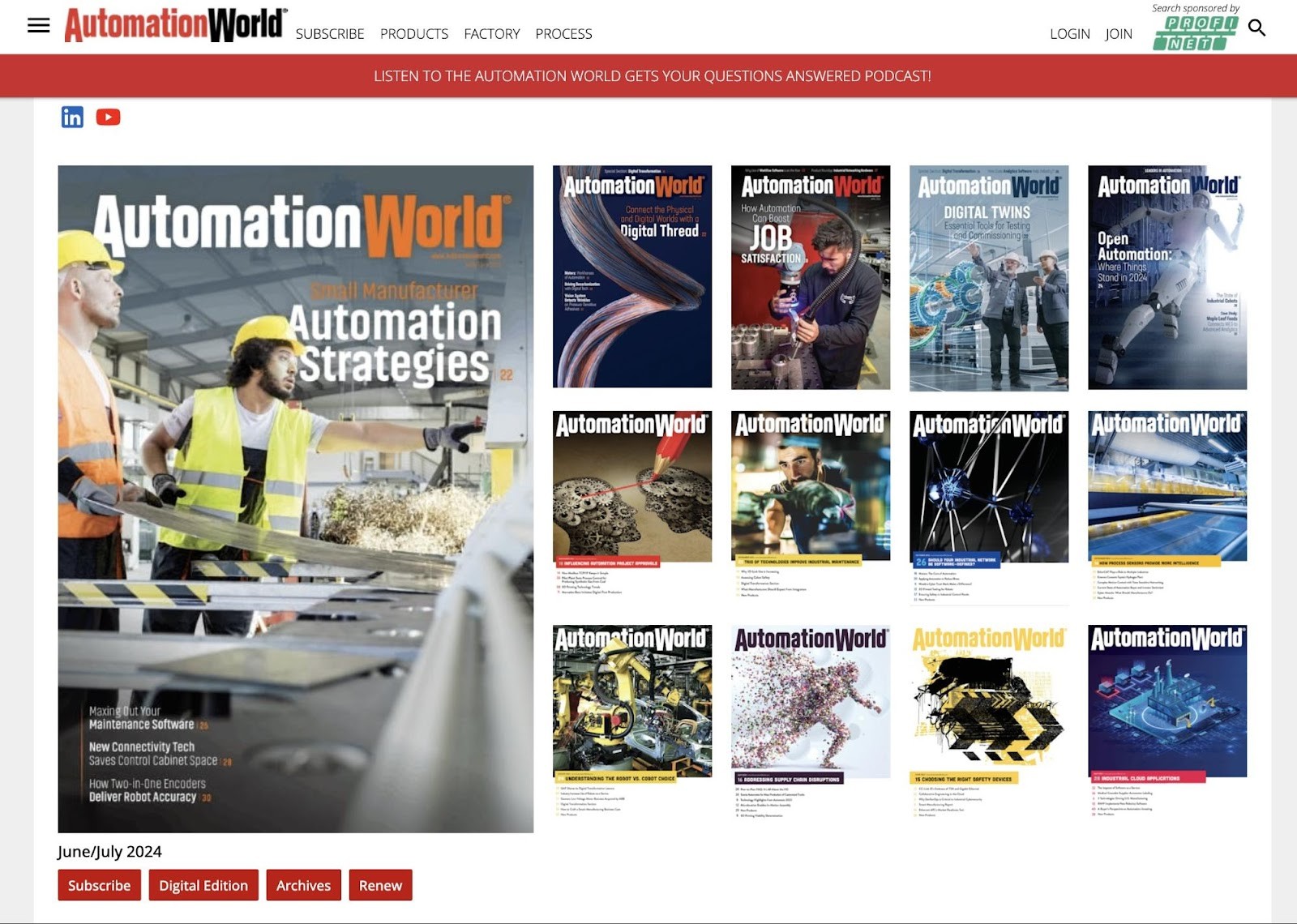1297x924 pixels.
Task: Click the Renew button
Action: click(x=381, y=885)
